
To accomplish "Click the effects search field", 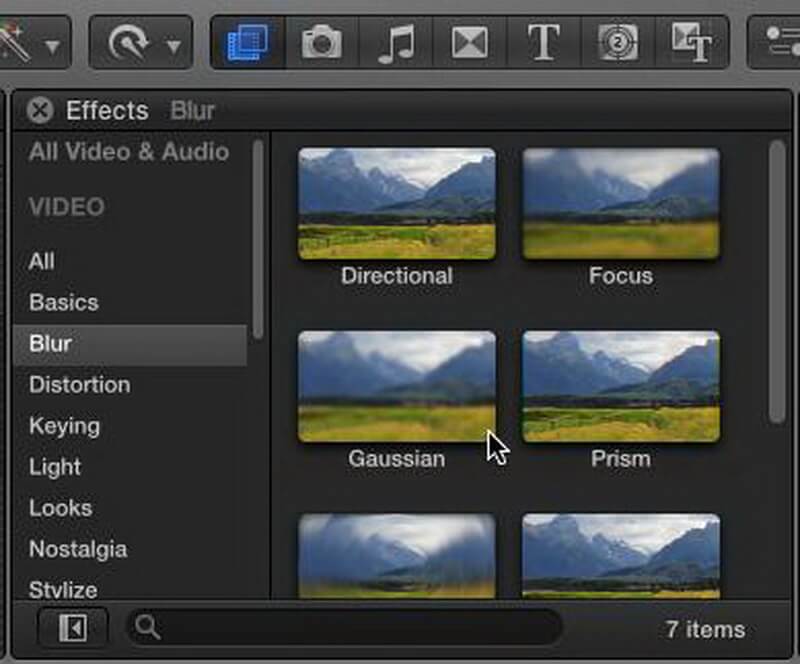I will coord(345,627).
